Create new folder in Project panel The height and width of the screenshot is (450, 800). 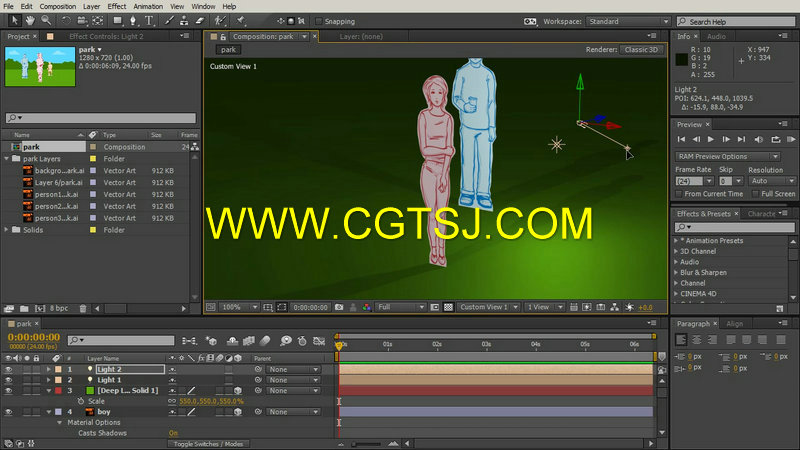(24, 308)
